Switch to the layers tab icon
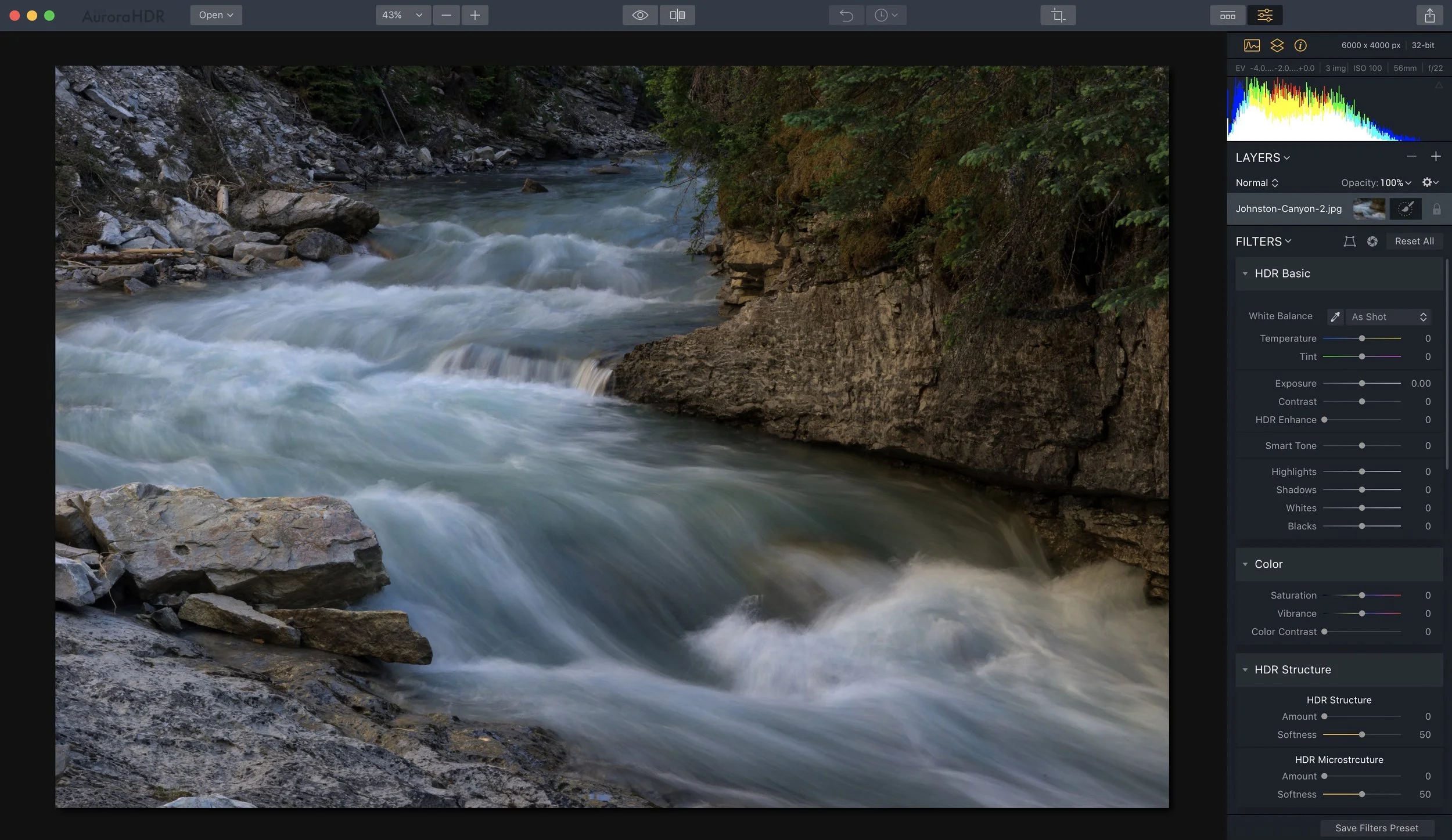This screenshot has width=1452, height=840. (1277, 45)
